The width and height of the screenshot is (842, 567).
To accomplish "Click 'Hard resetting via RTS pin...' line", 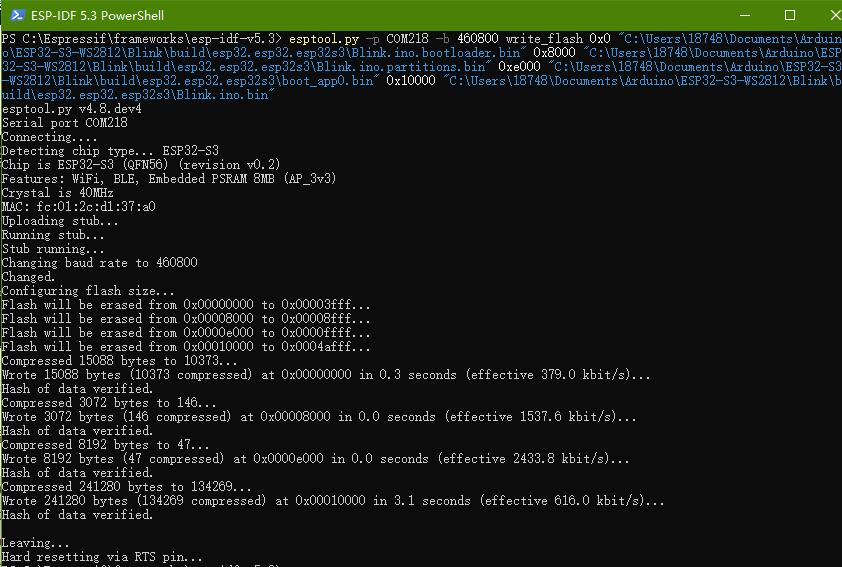I will coord(102,557).
